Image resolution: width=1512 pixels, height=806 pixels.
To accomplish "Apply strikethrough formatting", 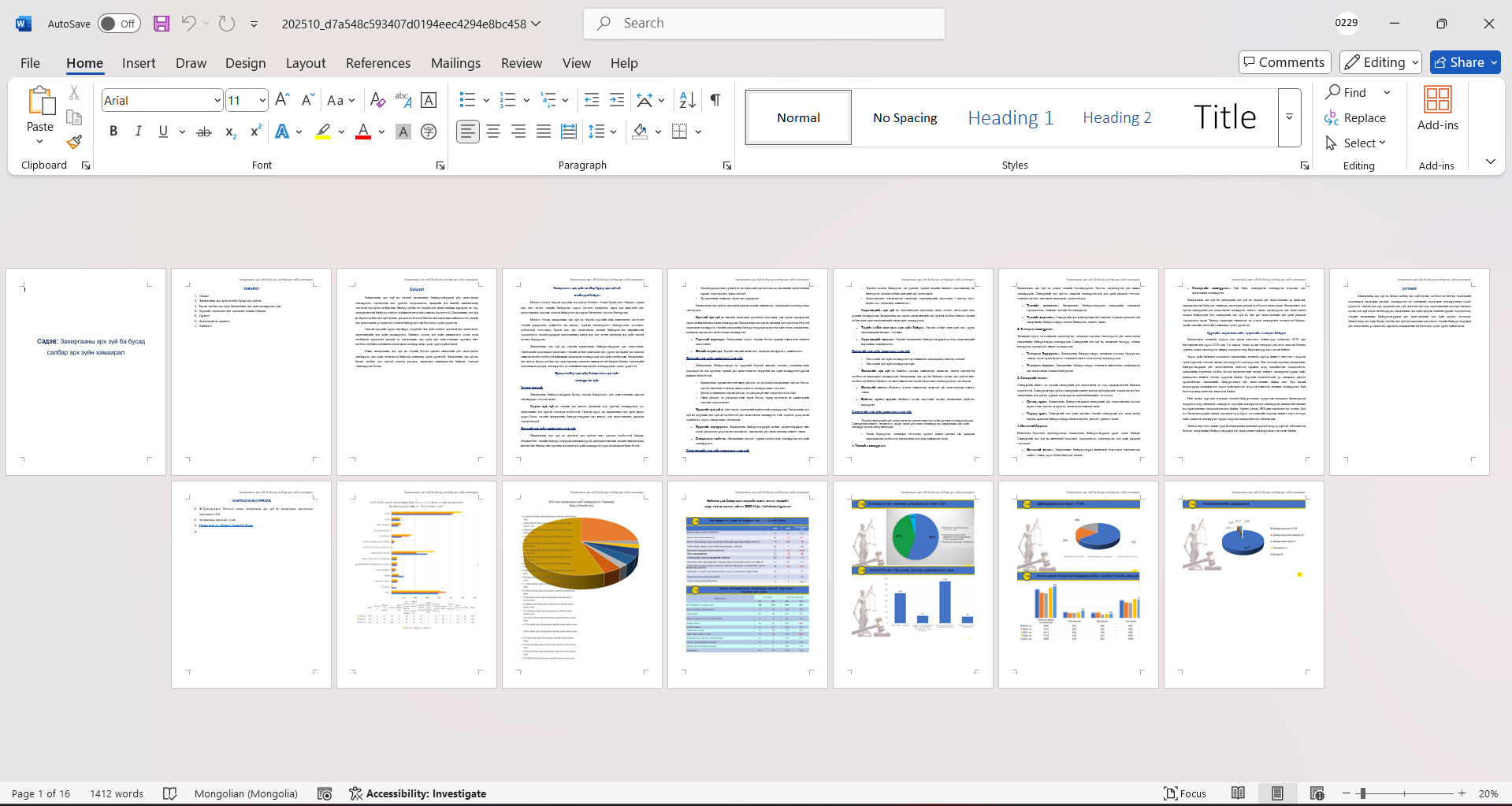I will 204,132.
